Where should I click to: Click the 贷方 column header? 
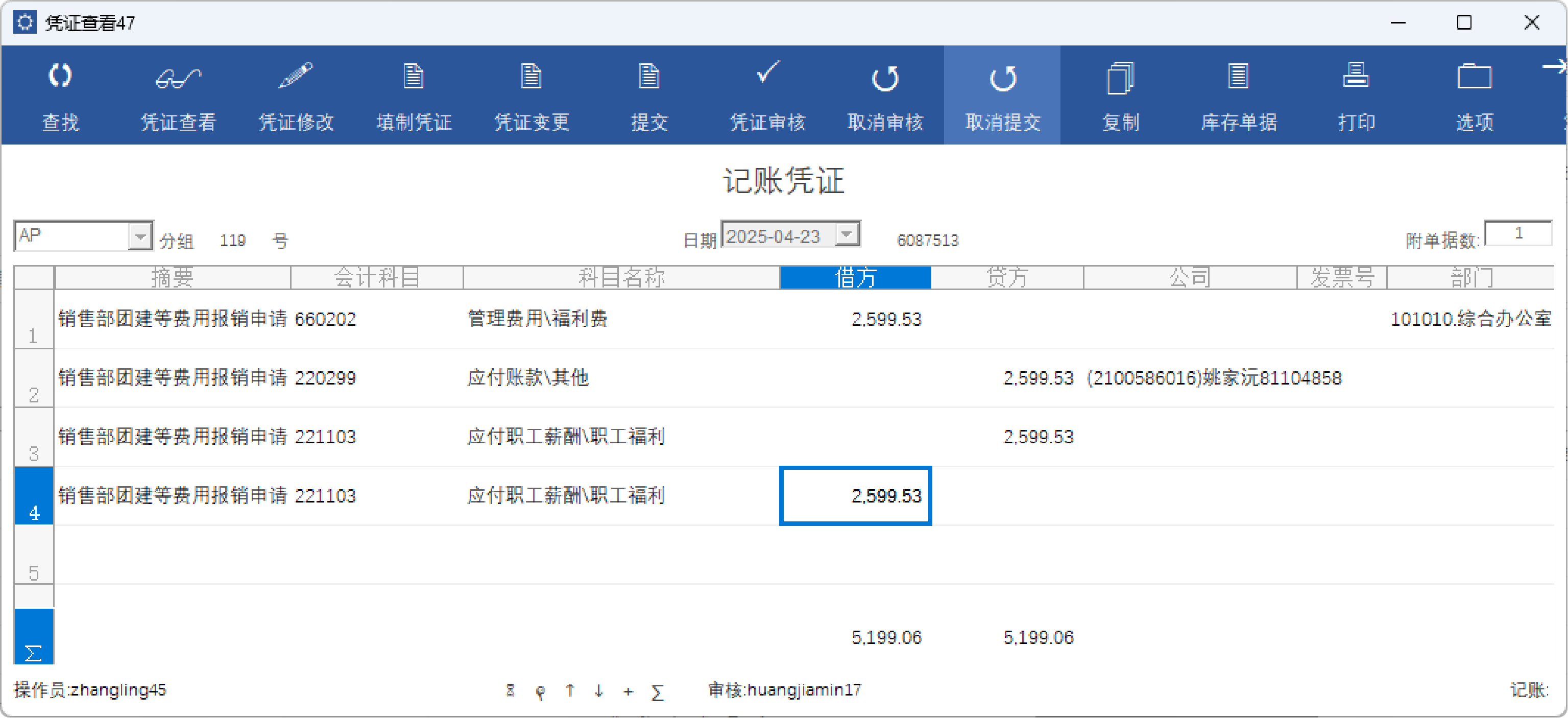click(x=1007, y=278)
